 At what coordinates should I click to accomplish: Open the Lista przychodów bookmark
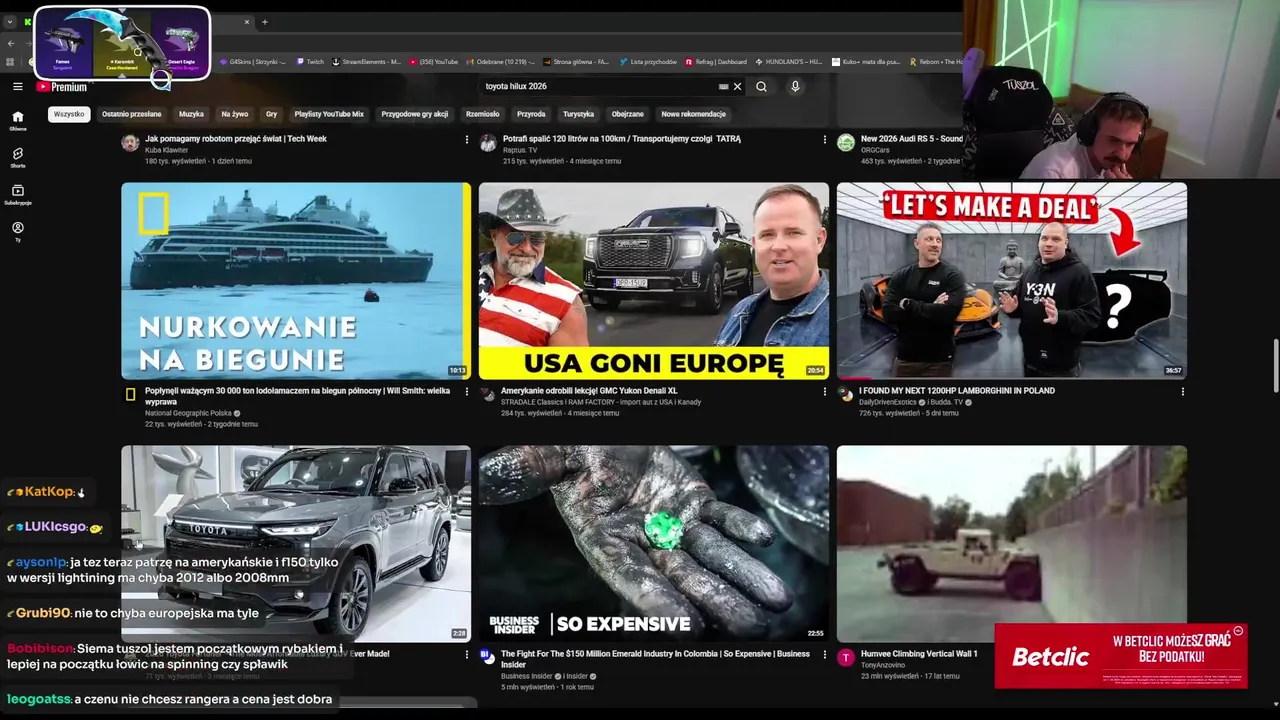pyautogui.click(x=646, y=62)
